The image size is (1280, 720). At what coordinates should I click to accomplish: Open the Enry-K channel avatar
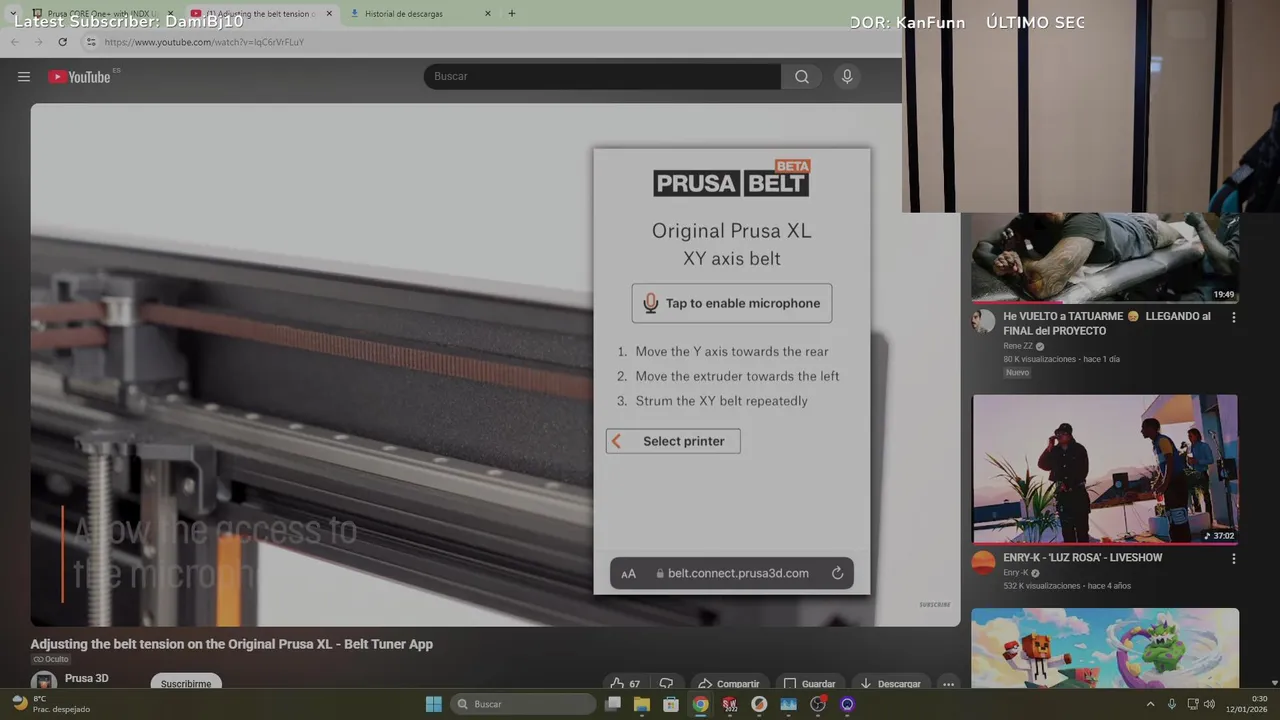(x=984, y=562)
